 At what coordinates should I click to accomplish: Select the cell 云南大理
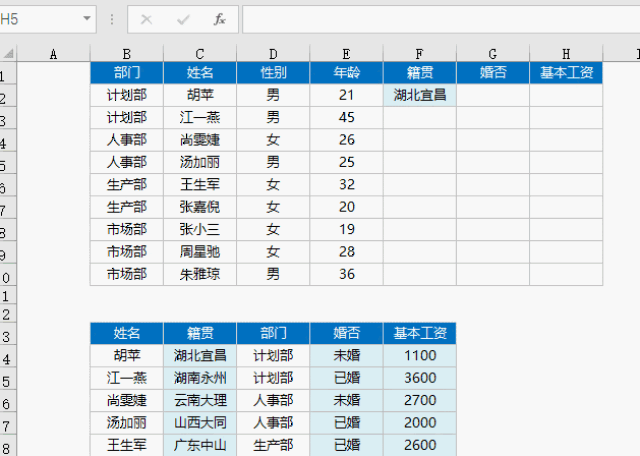click(x=200, y=400)
